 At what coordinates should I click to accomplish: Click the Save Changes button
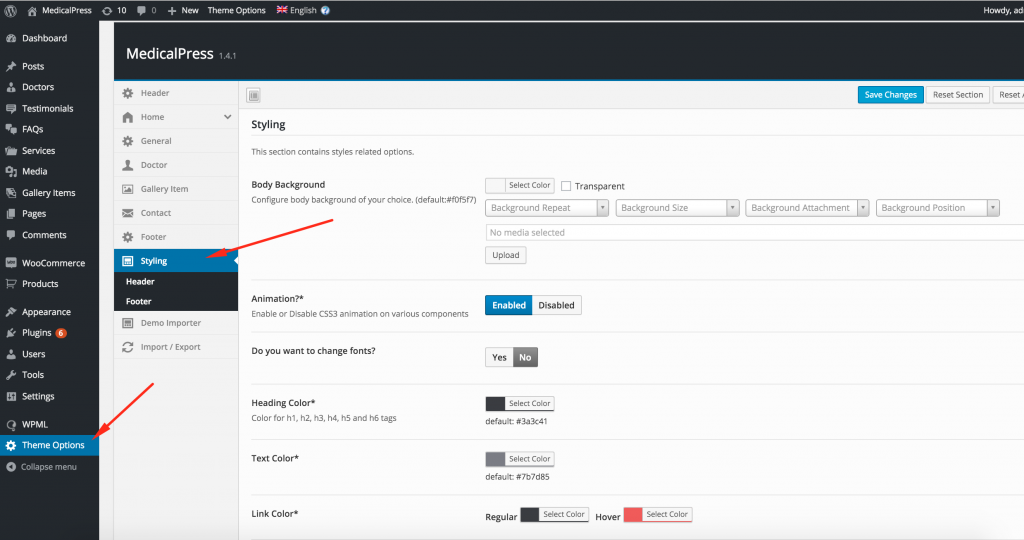890,95
